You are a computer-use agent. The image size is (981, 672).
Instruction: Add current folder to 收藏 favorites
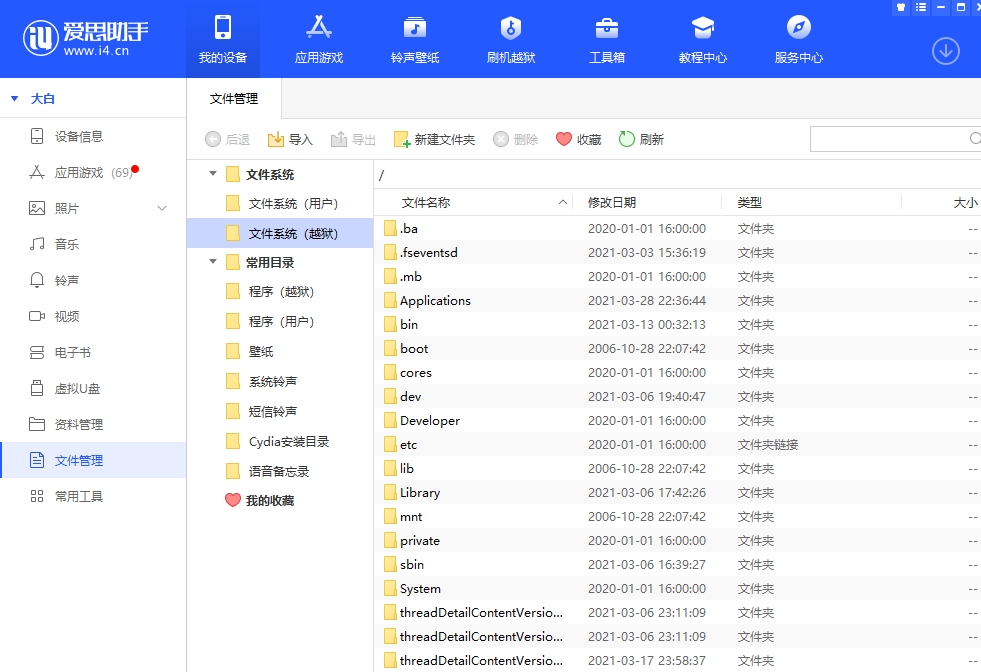pyautogui.click(x=578, y=139)
